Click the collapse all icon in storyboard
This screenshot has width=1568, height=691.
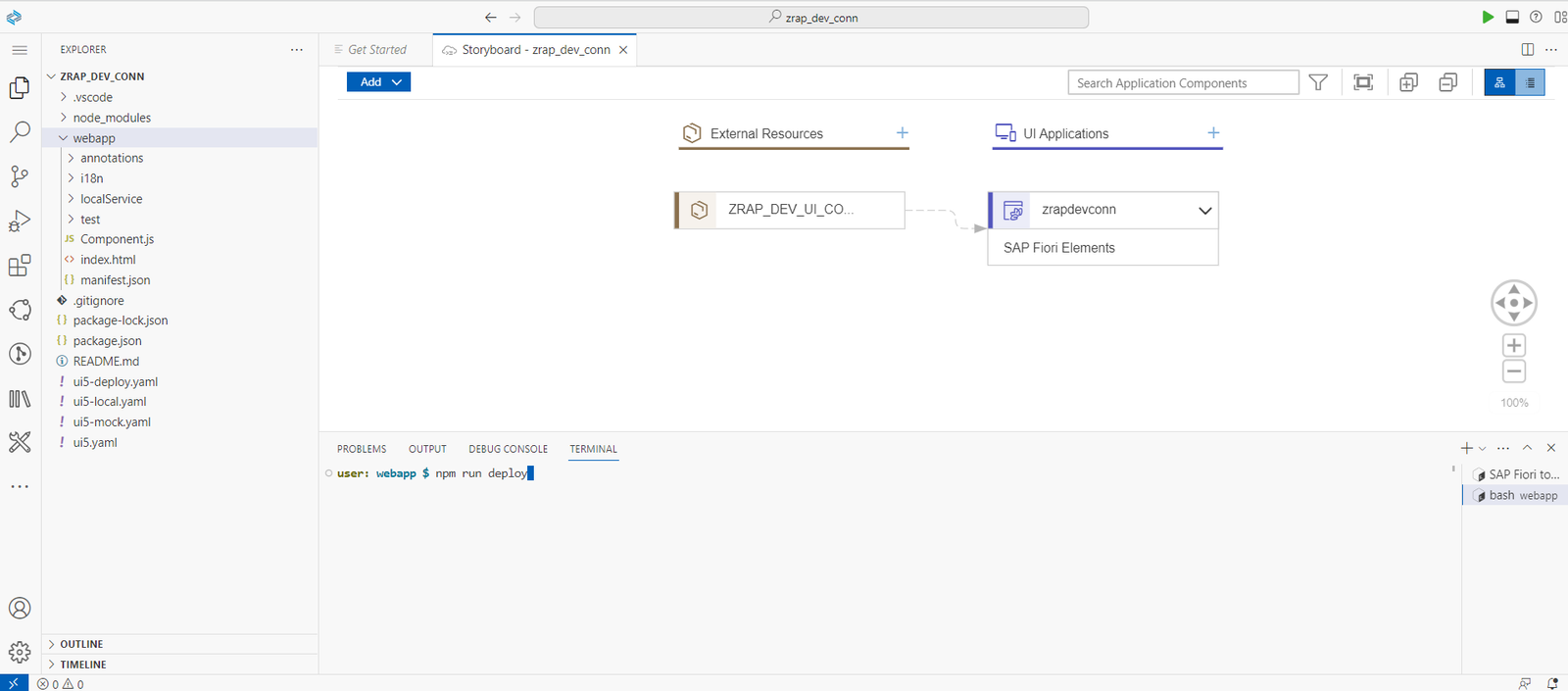[1447, 82]
